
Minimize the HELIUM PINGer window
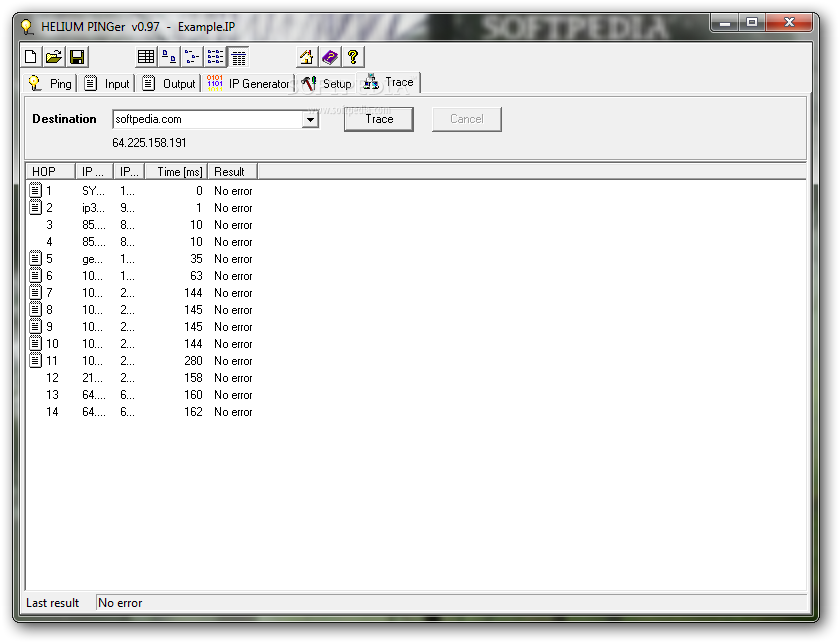point(725,23)
